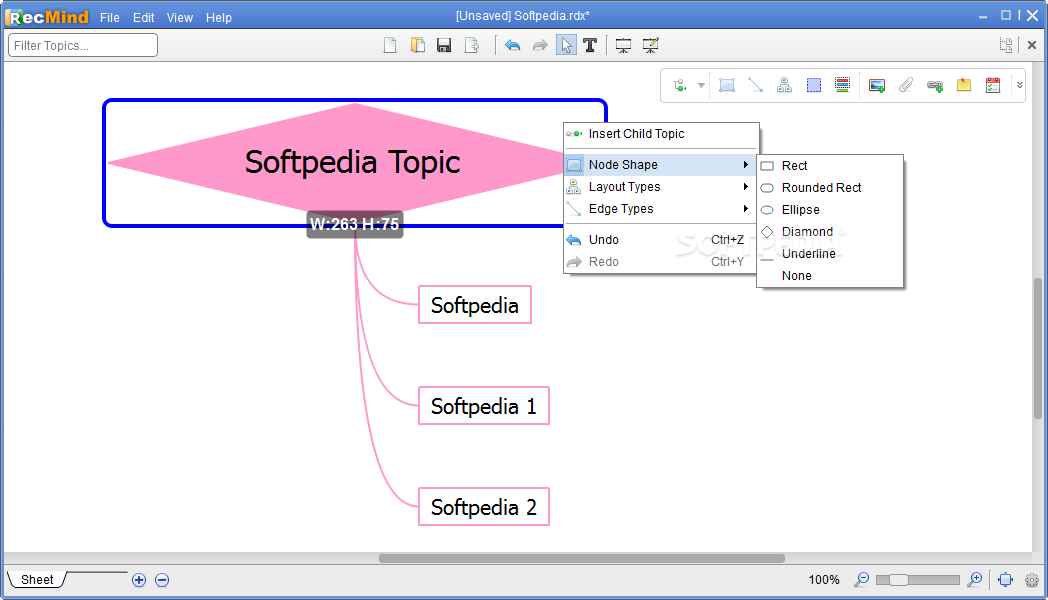Open a file with the folder icon

click(418, 45)
